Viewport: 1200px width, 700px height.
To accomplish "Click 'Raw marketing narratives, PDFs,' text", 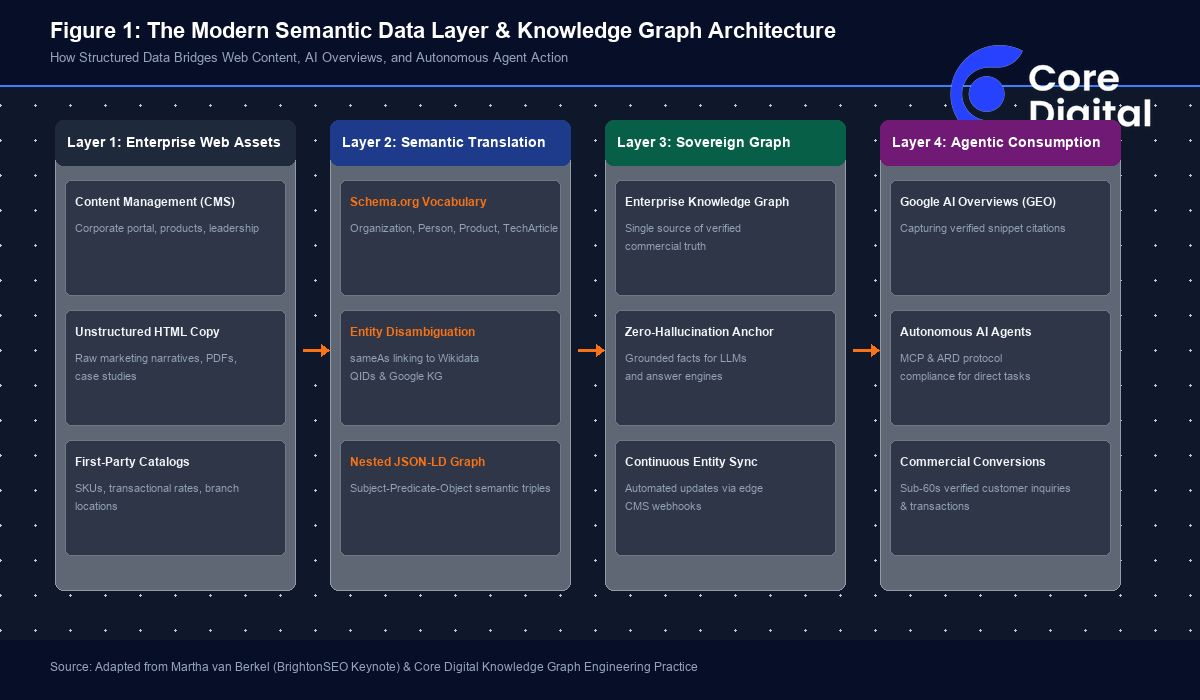I will pyautogui.click(x=156, y=358).
